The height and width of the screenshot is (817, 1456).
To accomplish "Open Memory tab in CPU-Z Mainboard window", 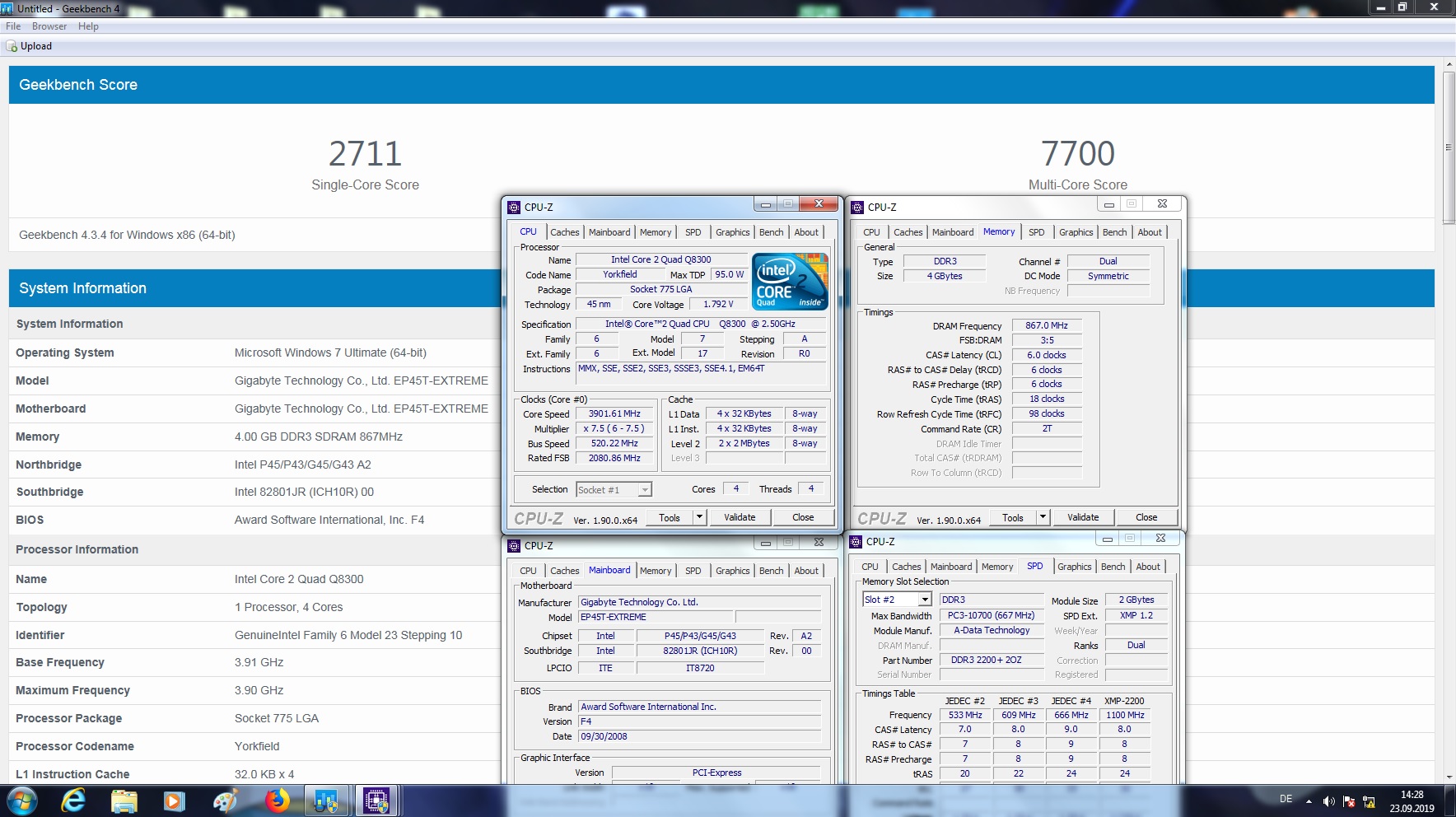I will (656, 571).
